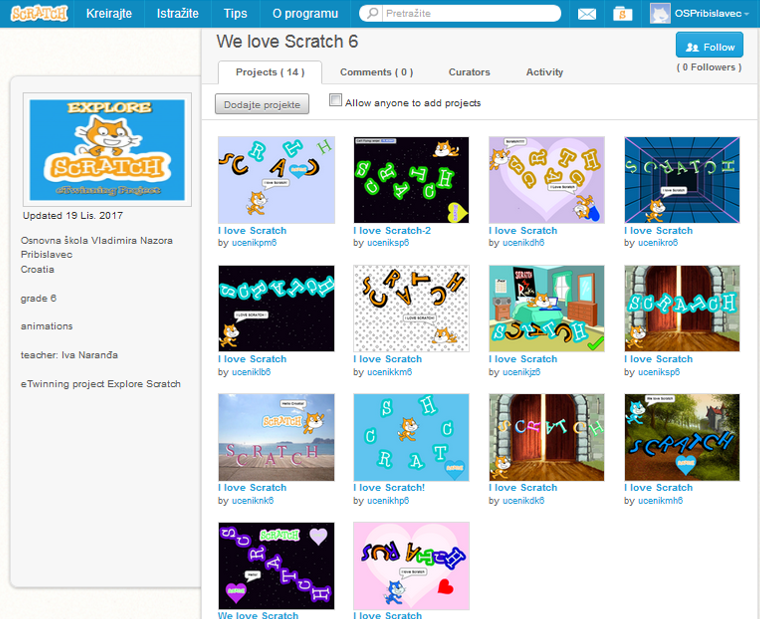Screen dimensions: 760x619
Task: Click the Scratch logo in the navigation bar
Action: [x=39, y=14]
